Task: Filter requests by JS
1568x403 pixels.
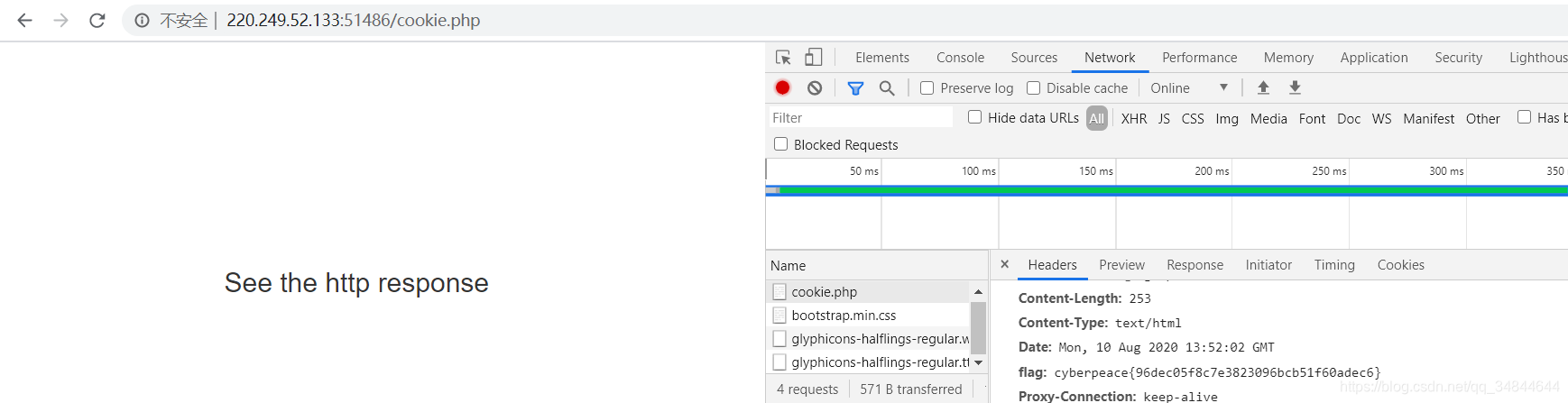Action: tap(1164, 118)
